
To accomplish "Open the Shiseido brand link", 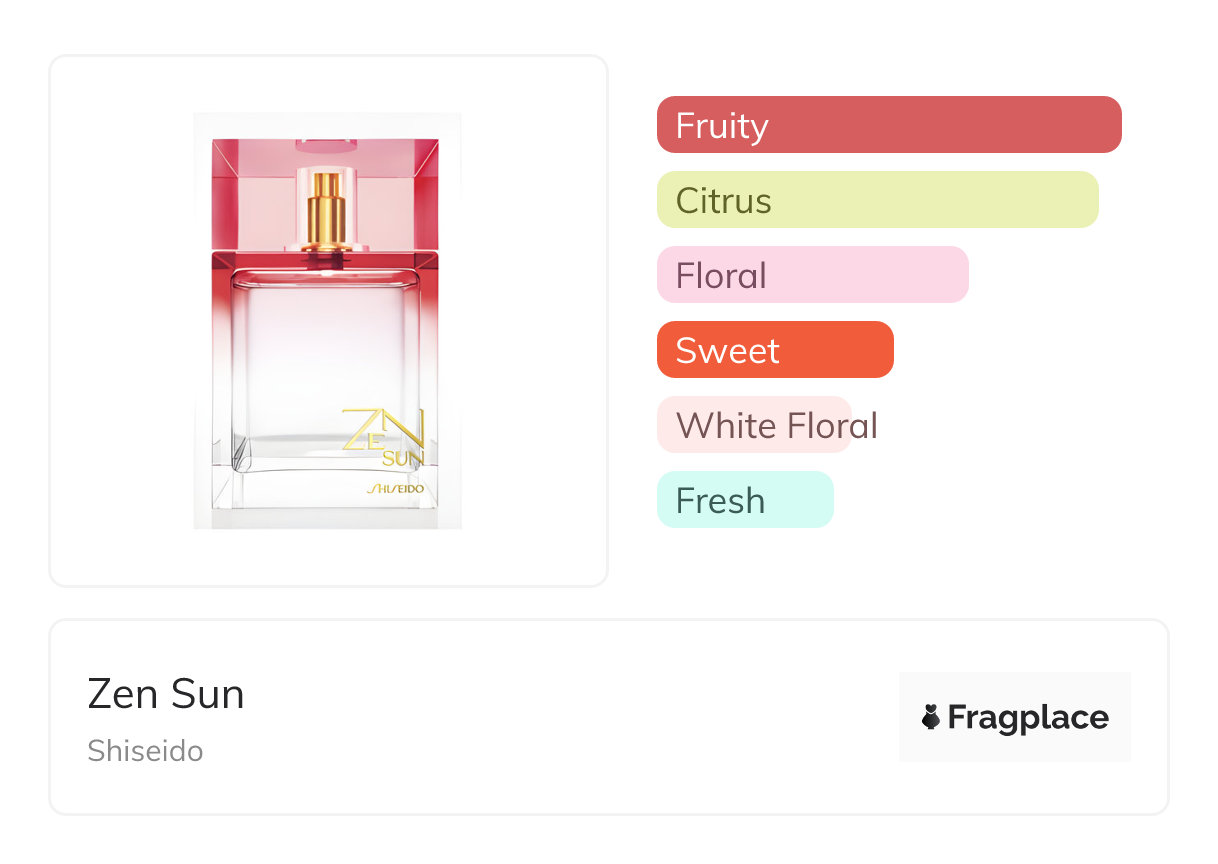I will (x=145, y=751).
